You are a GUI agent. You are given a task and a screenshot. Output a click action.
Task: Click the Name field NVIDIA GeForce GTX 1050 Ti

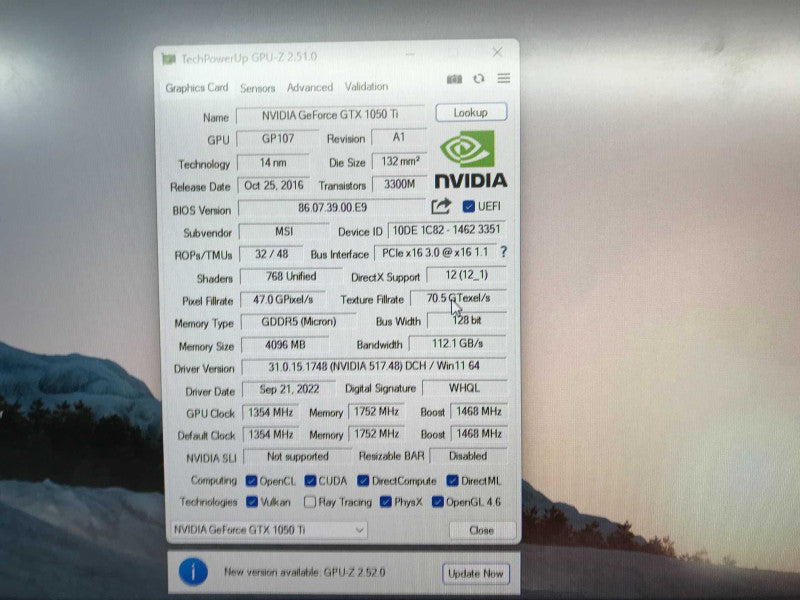coord(330,115)
